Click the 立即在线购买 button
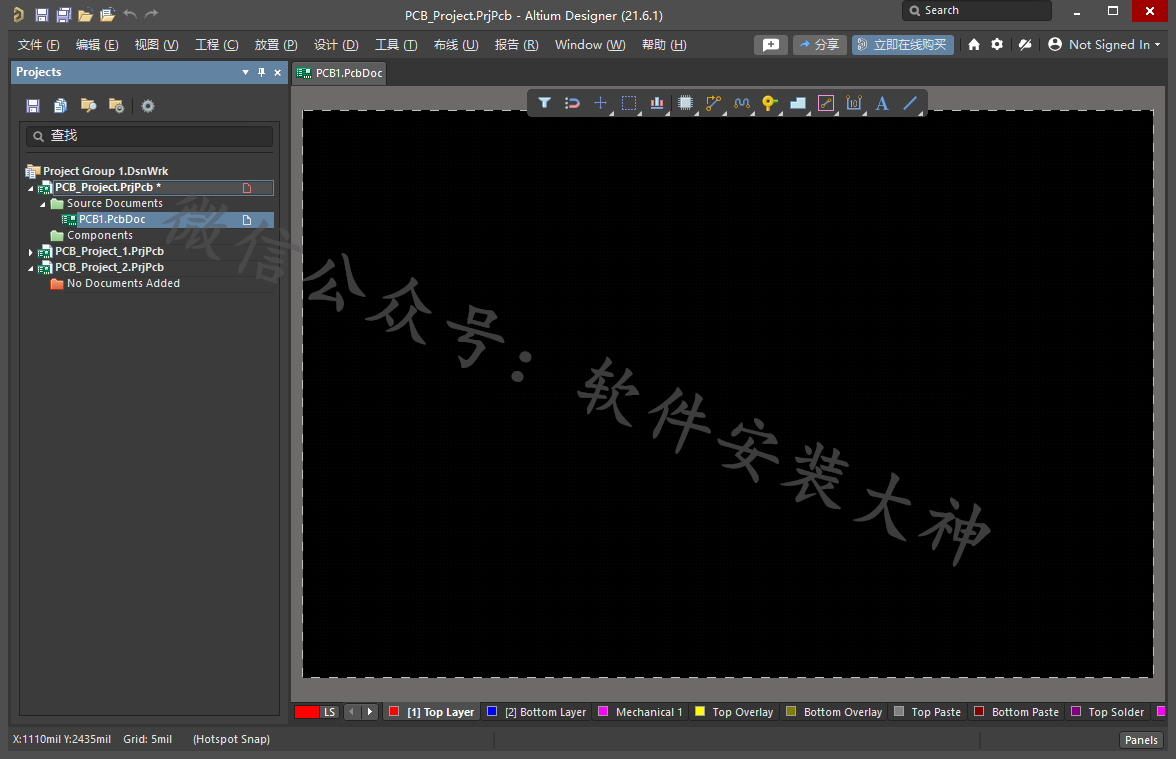 point(902,45)
